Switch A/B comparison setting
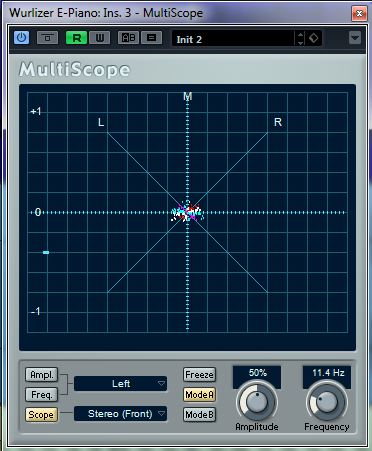The image size is (372, 451). 128,38
